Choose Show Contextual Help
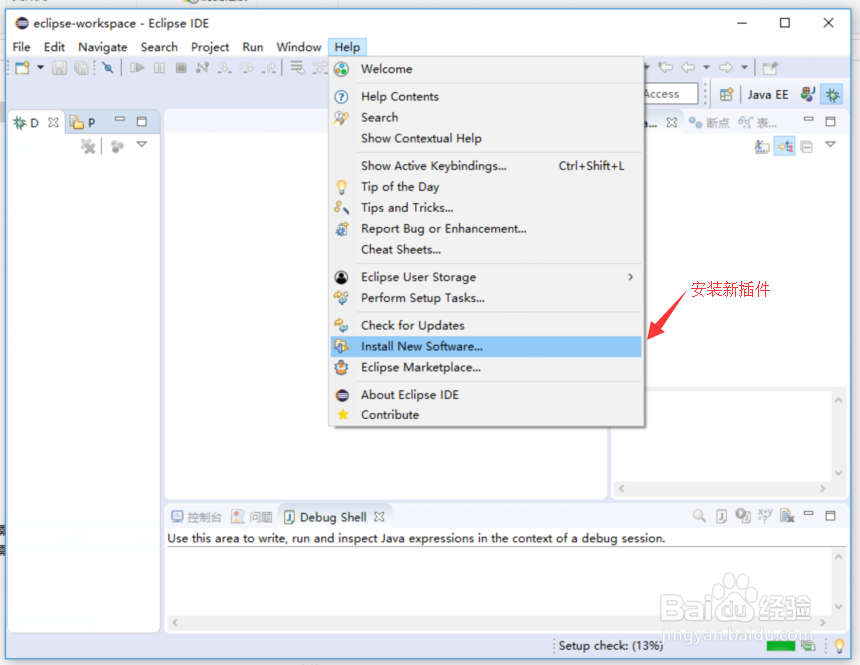This screenshot has width=860, height=665. tap(486, 138)
